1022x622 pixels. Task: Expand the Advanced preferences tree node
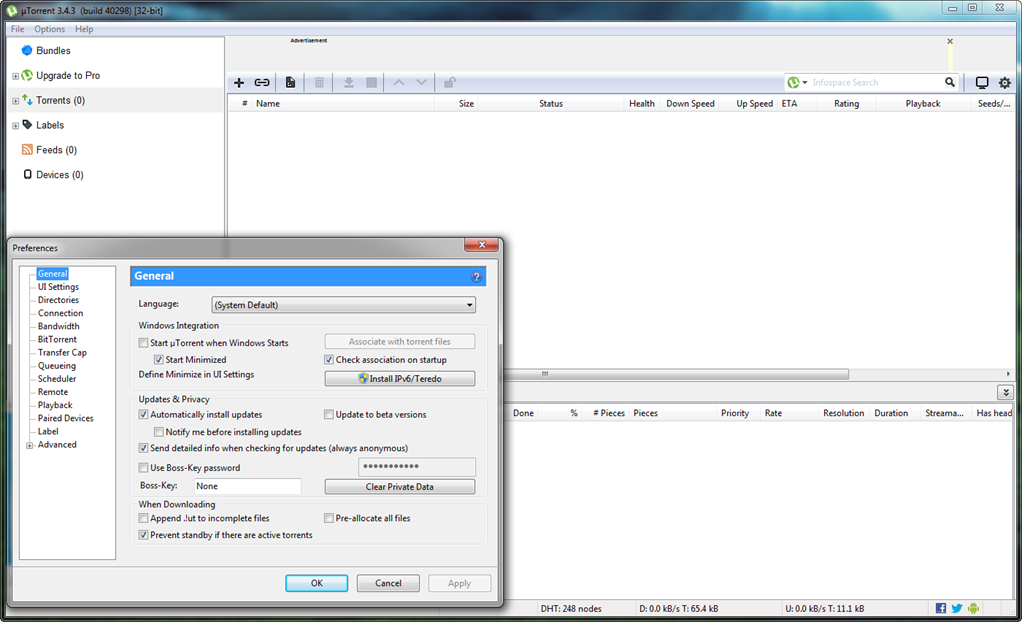(29, 446)
